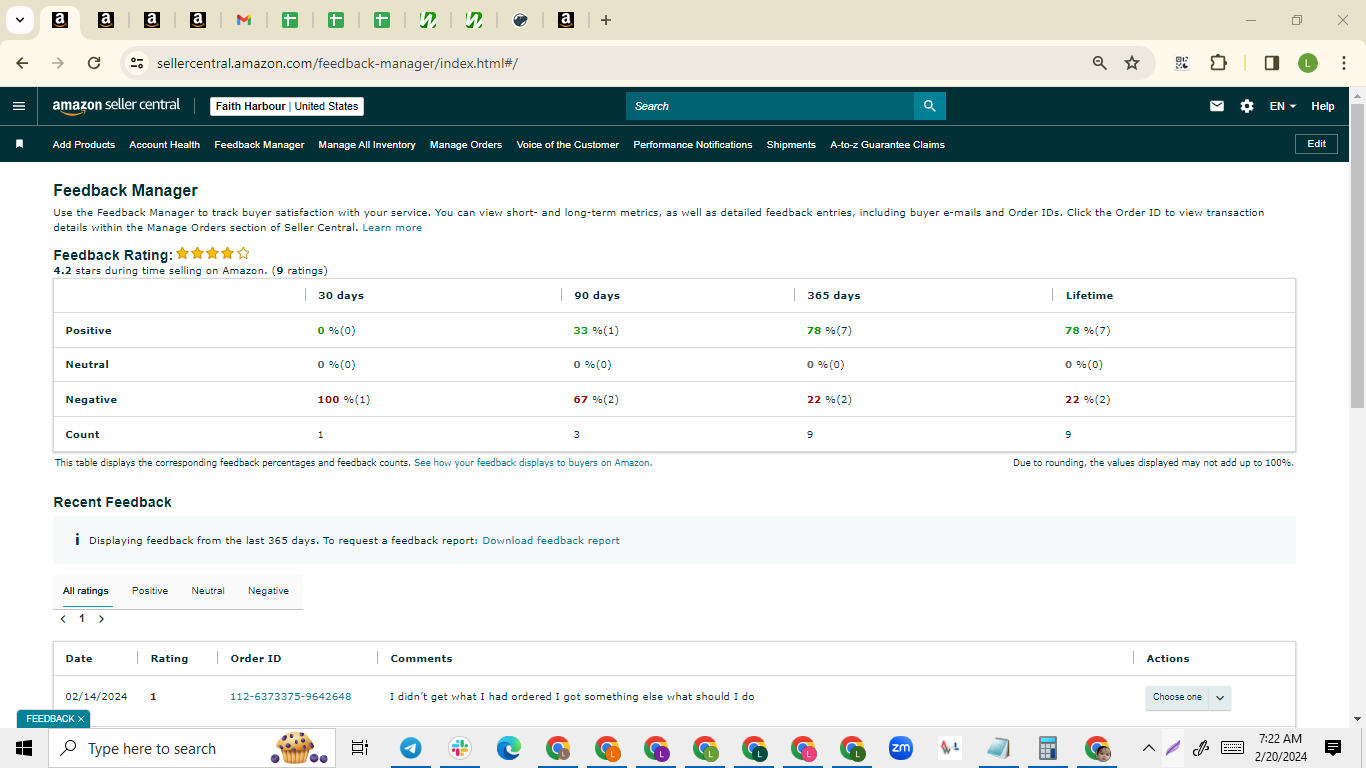
Task: Switch to the Negative feedback tab
Action: tap(268, 591)
